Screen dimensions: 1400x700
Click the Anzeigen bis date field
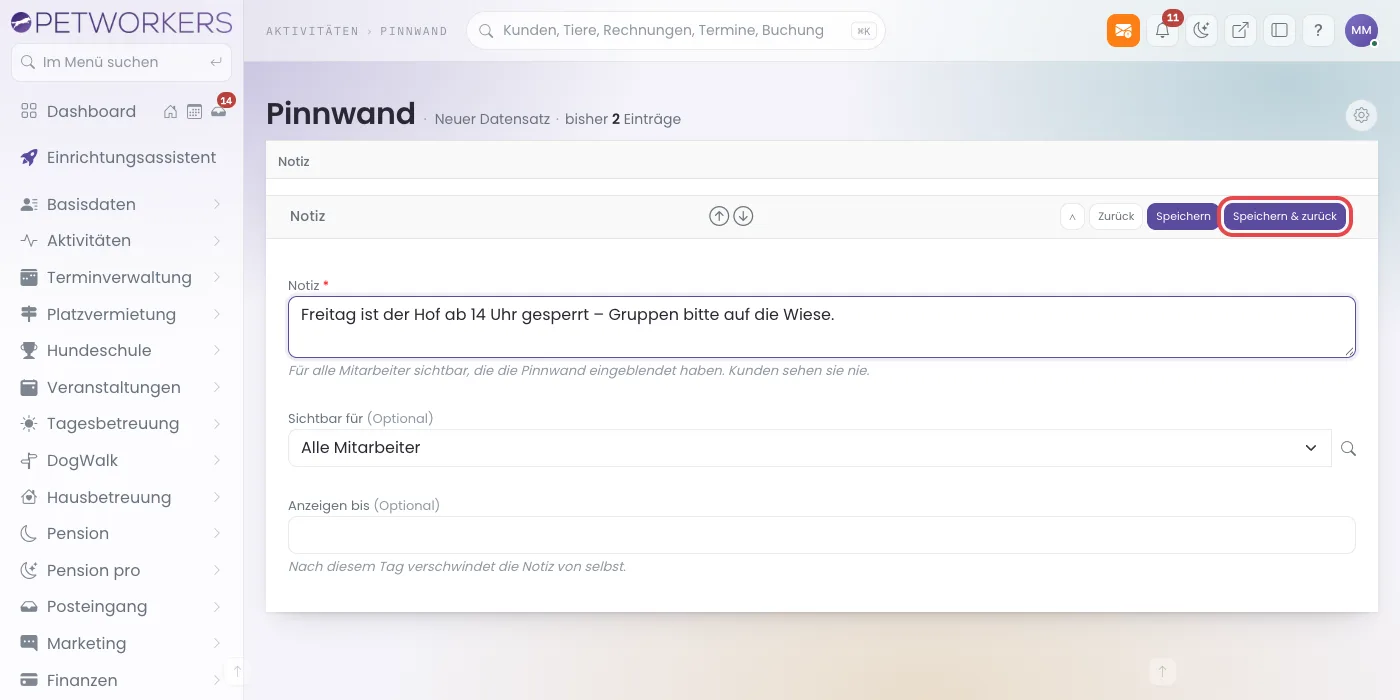point(822,535)
